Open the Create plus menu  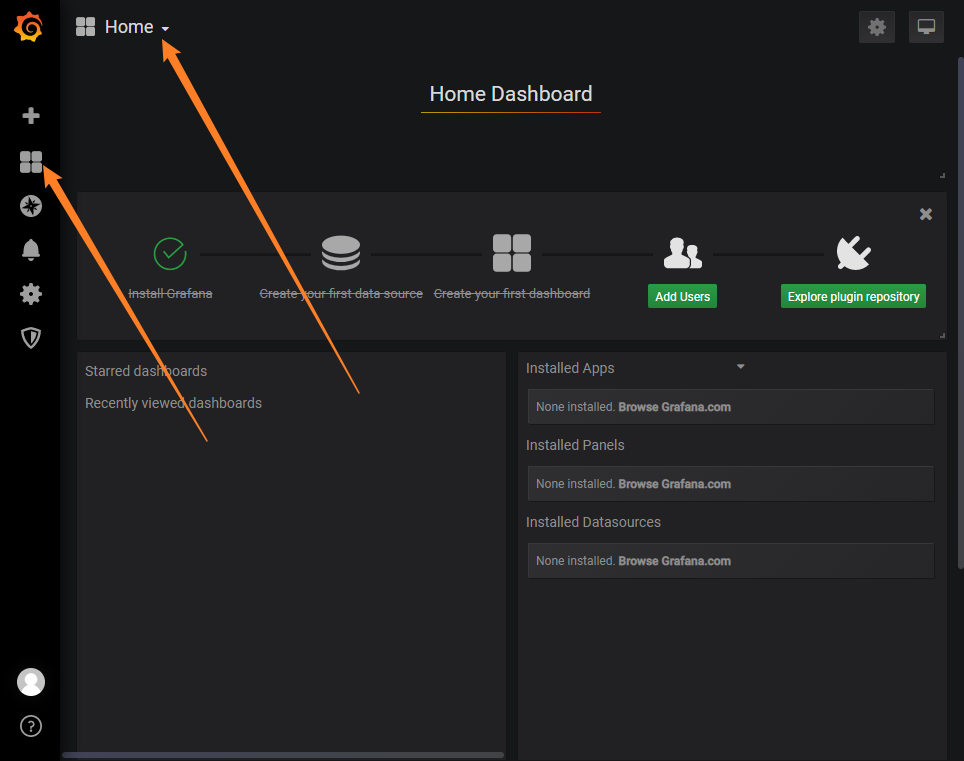[31, 116]
